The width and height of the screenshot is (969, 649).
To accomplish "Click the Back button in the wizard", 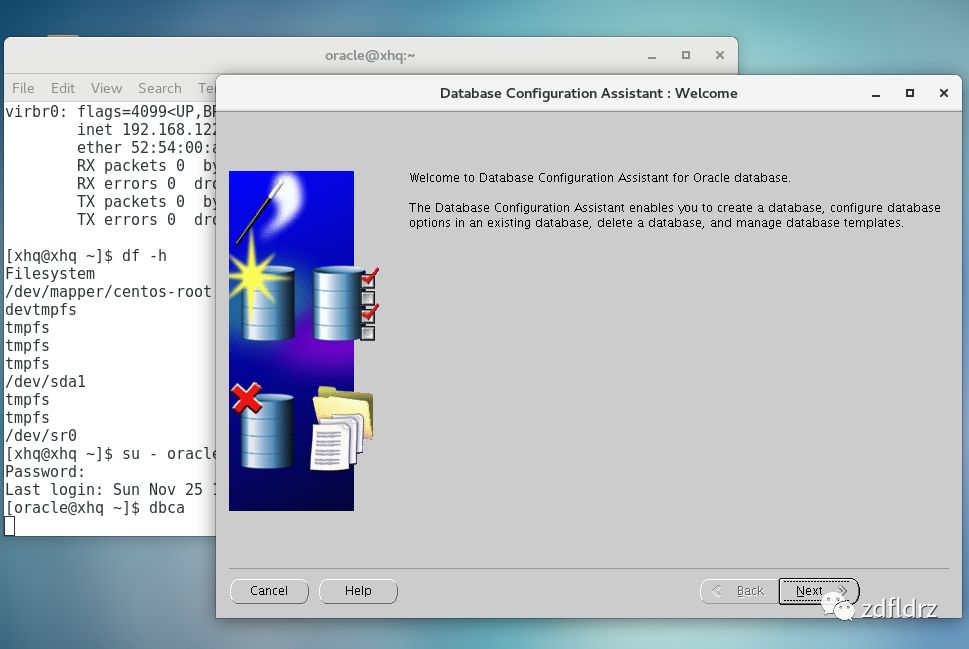I will point(740,591).
